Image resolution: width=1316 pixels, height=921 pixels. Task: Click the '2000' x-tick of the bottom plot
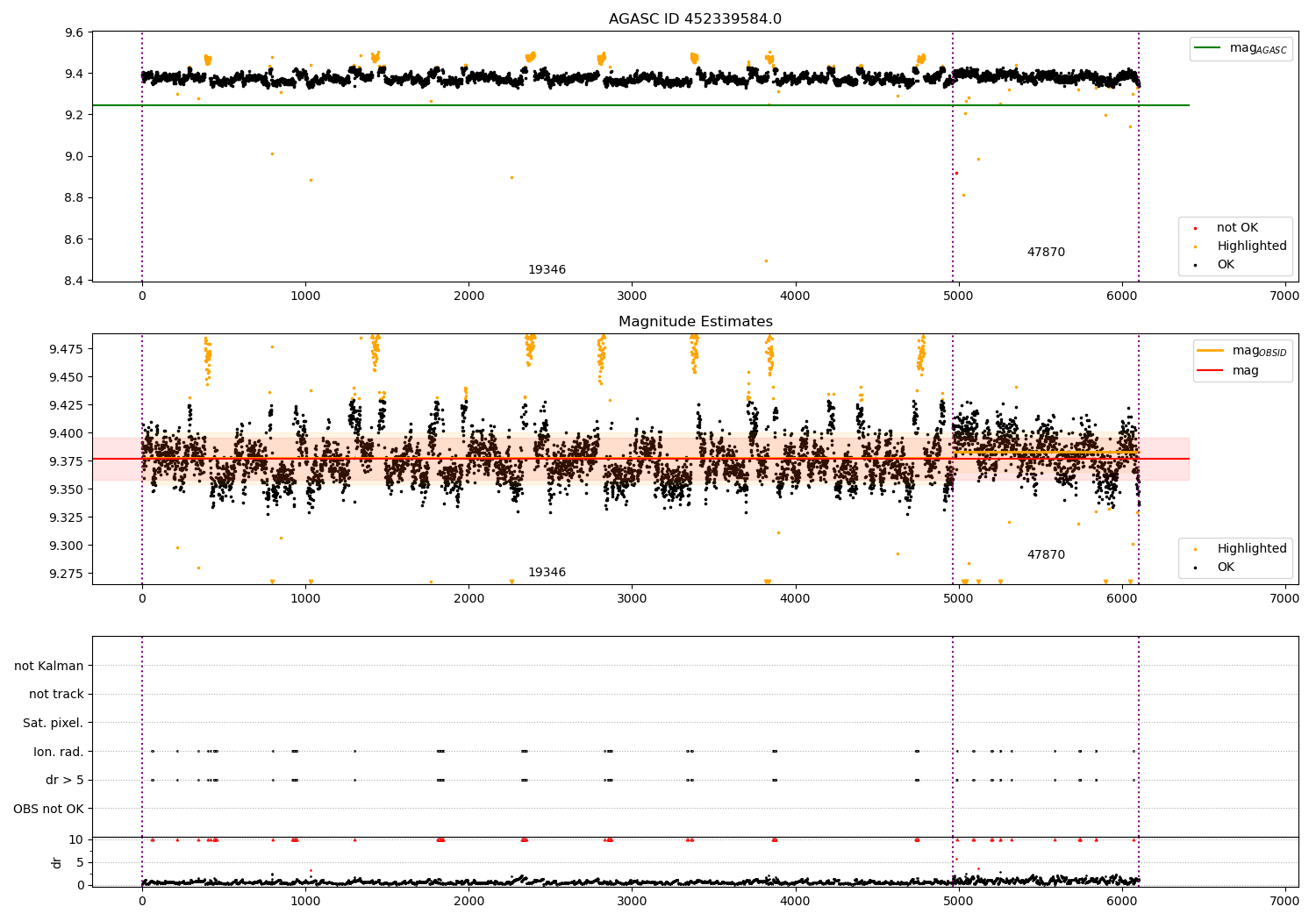coord(468,901)
